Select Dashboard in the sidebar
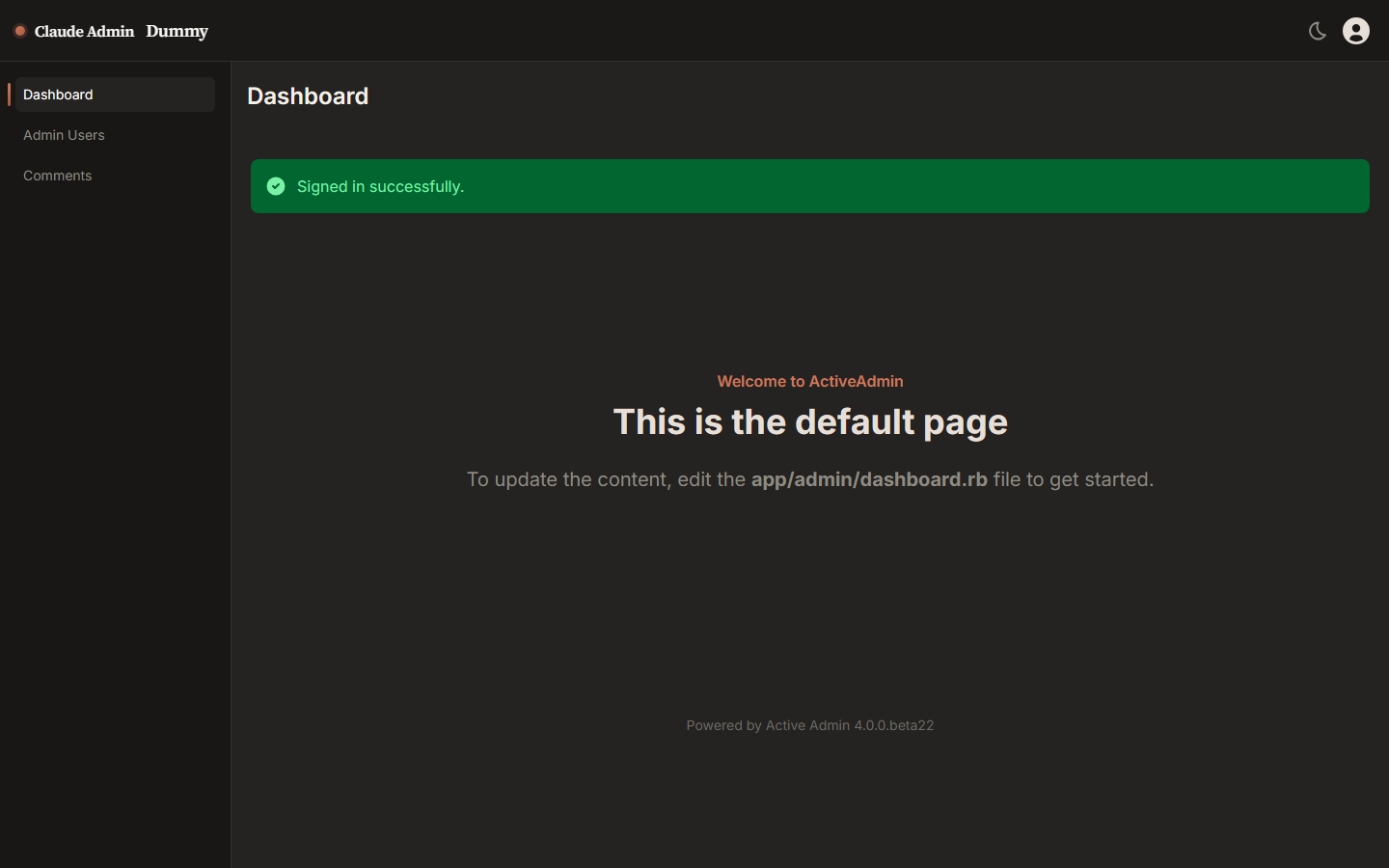This screenshot has height=868, width=1389. coord(115,95)
